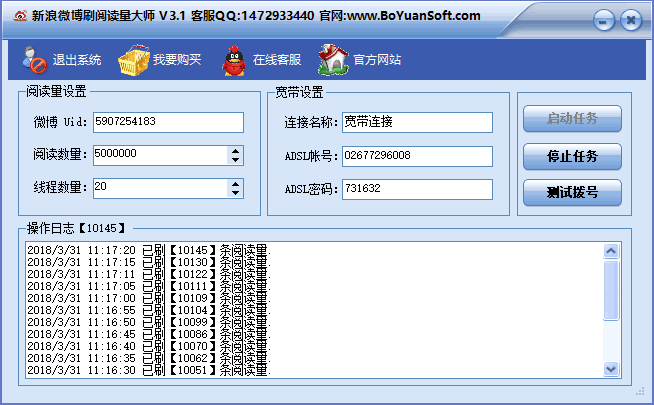Screen dimensions: 654x405
Task: Click the 操作日志【10145】 group label
Action: coord(76,228)
